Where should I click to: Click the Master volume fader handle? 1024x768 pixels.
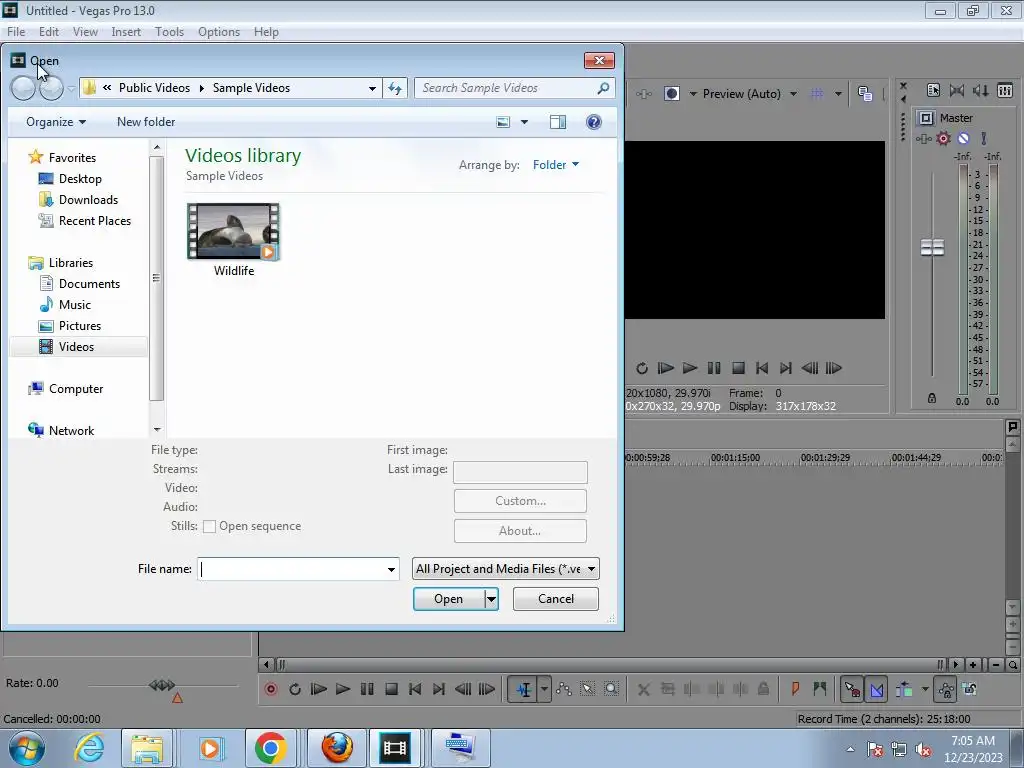click(x=932, y=248)
